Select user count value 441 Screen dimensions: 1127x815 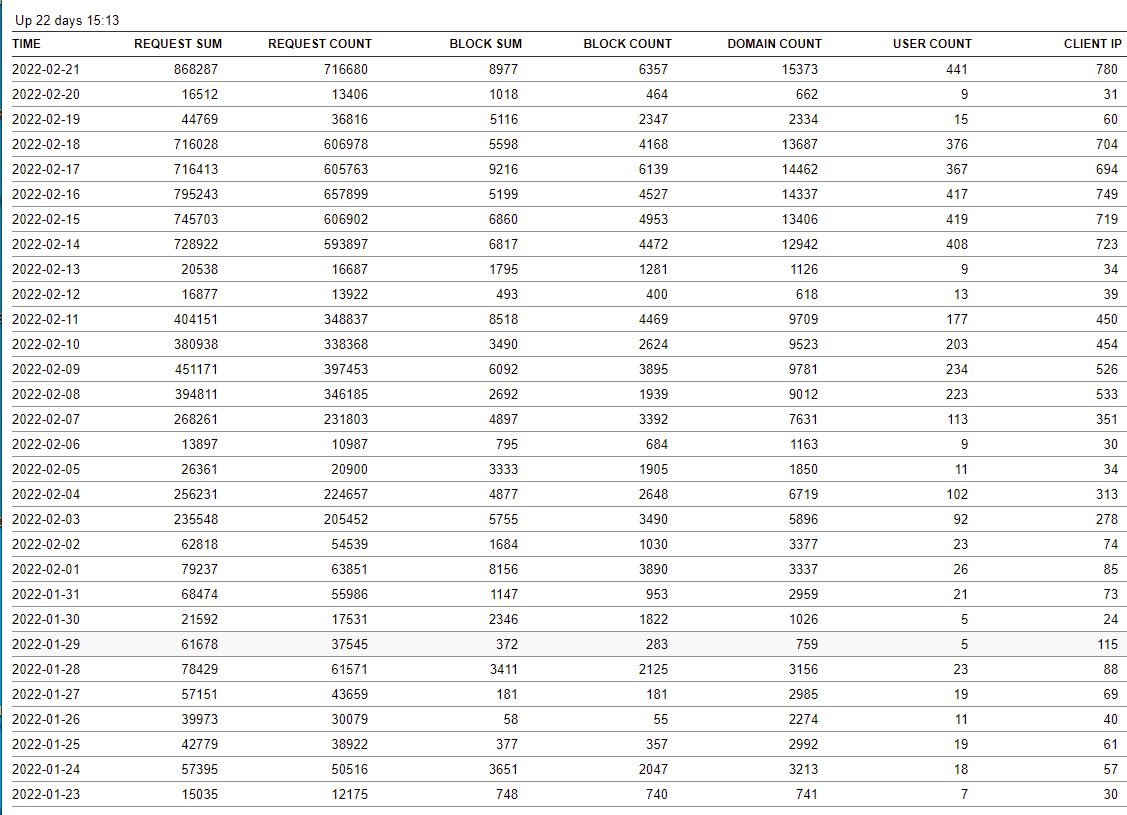point(956,69)
